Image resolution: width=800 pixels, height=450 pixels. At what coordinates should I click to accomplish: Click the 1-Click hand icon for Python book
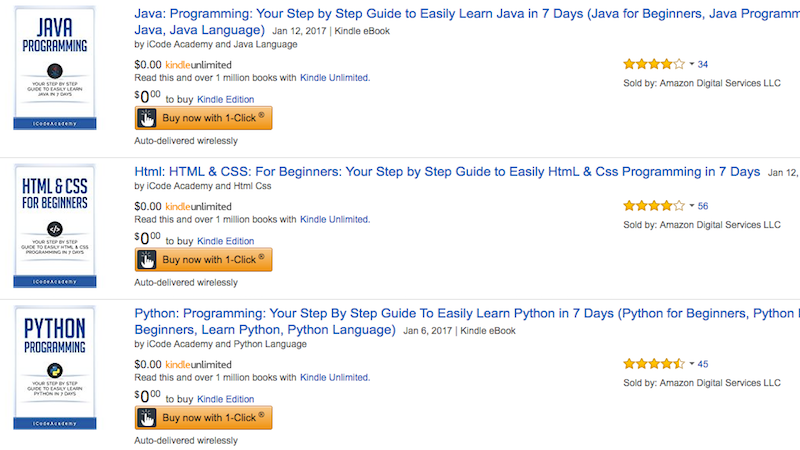pos(147,418)
